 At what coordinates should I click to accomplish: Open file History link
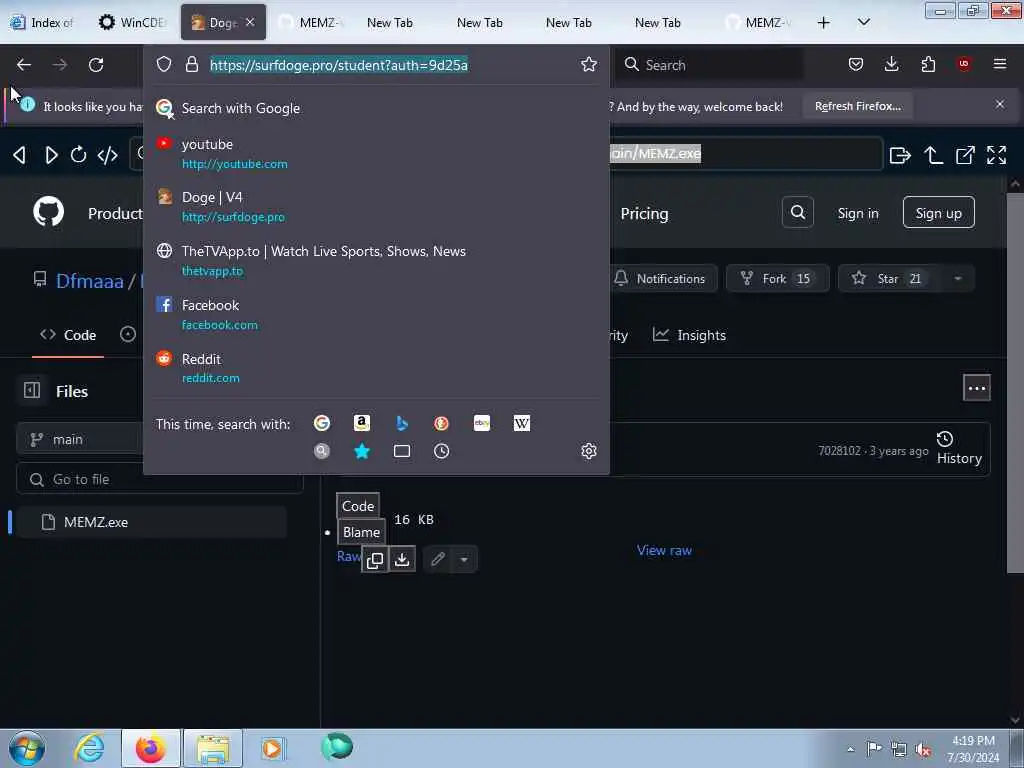959,449
